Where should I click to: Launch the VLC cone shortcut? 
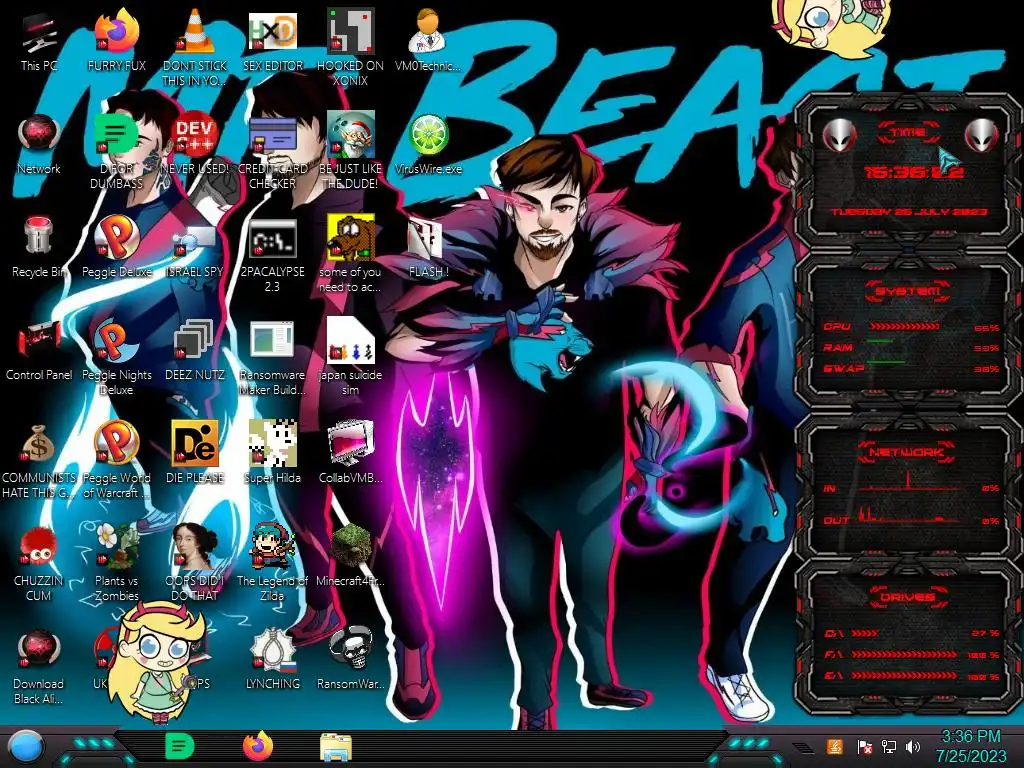(194, 48)
